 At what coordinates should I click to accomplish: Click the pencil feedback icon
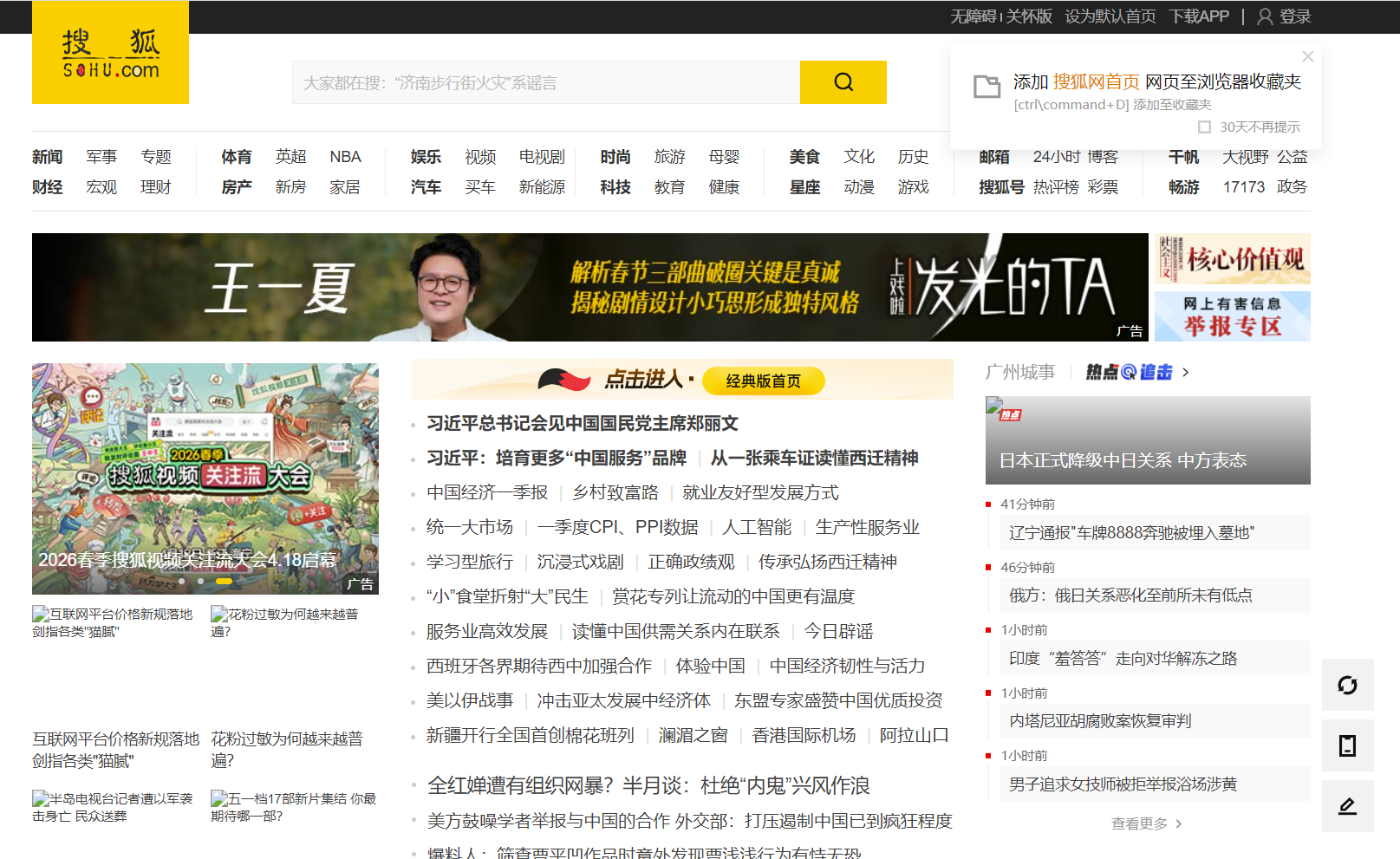tap(1347, 806)
